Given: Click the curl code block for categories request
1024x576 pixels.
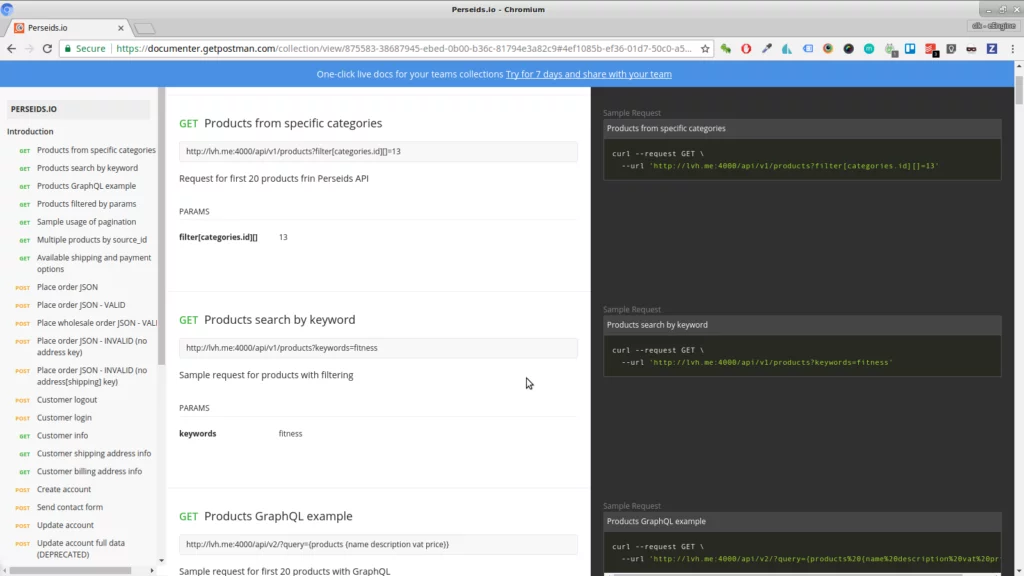Looking at the screenshot, I should click(x=802, y=159).
